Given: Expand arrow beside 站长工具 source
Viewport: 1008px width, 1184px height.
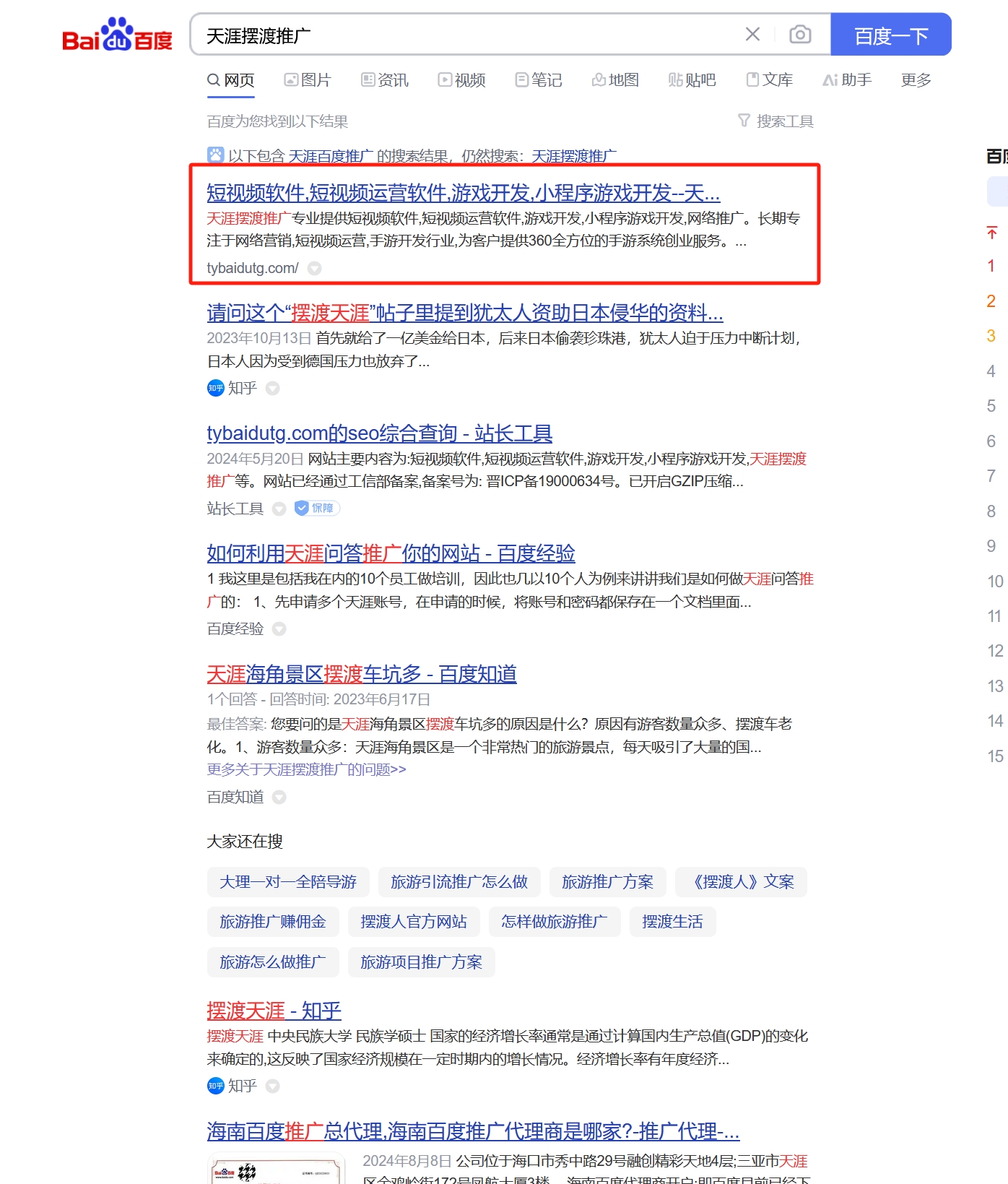Looking at the screenshot, I should [279, 509].
